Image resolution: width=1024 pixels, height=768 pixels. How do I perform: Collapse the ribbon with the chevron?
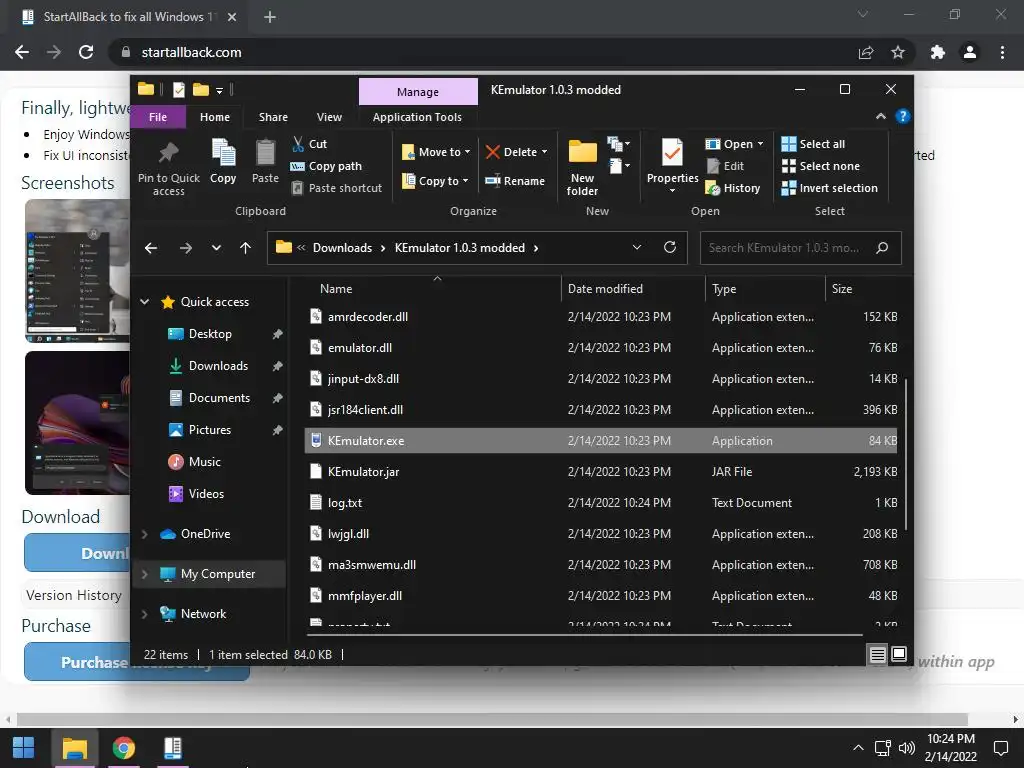(880, 116)
